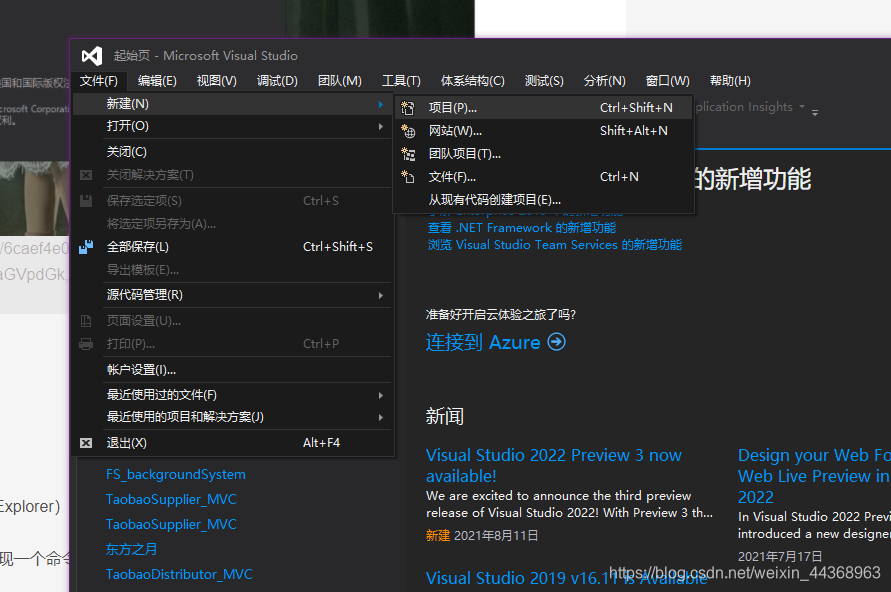Open the 帮助(H) menu

pos(730,81)
